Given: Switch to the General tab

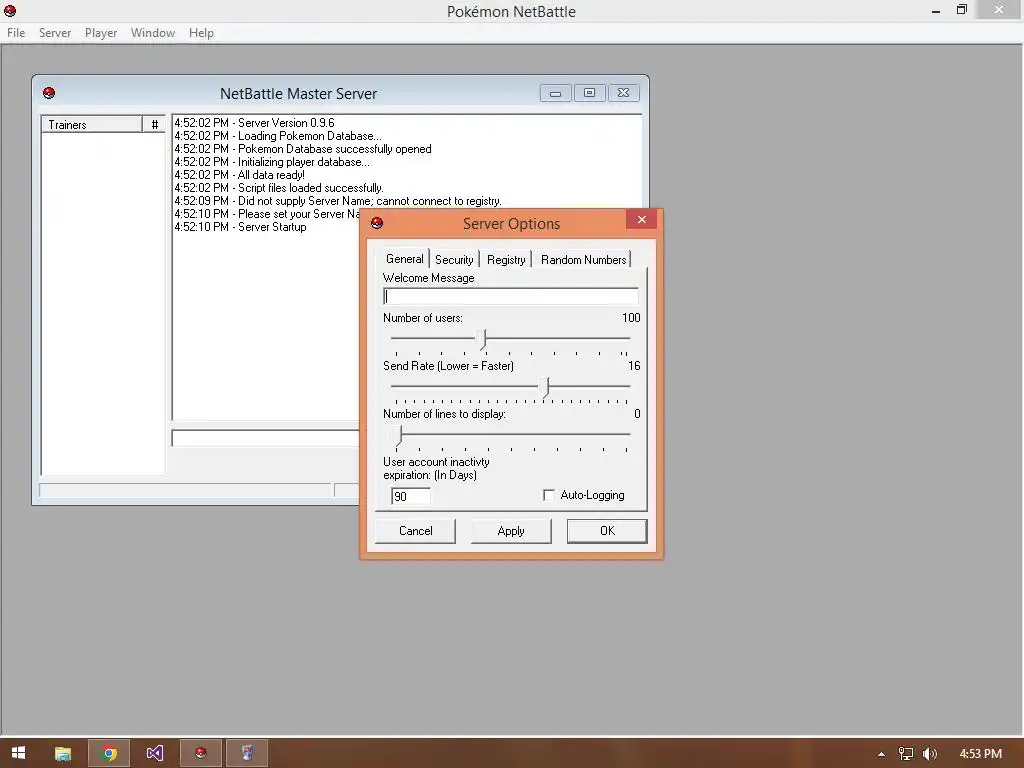Looking at the screenshot, I should pos(404,259).
